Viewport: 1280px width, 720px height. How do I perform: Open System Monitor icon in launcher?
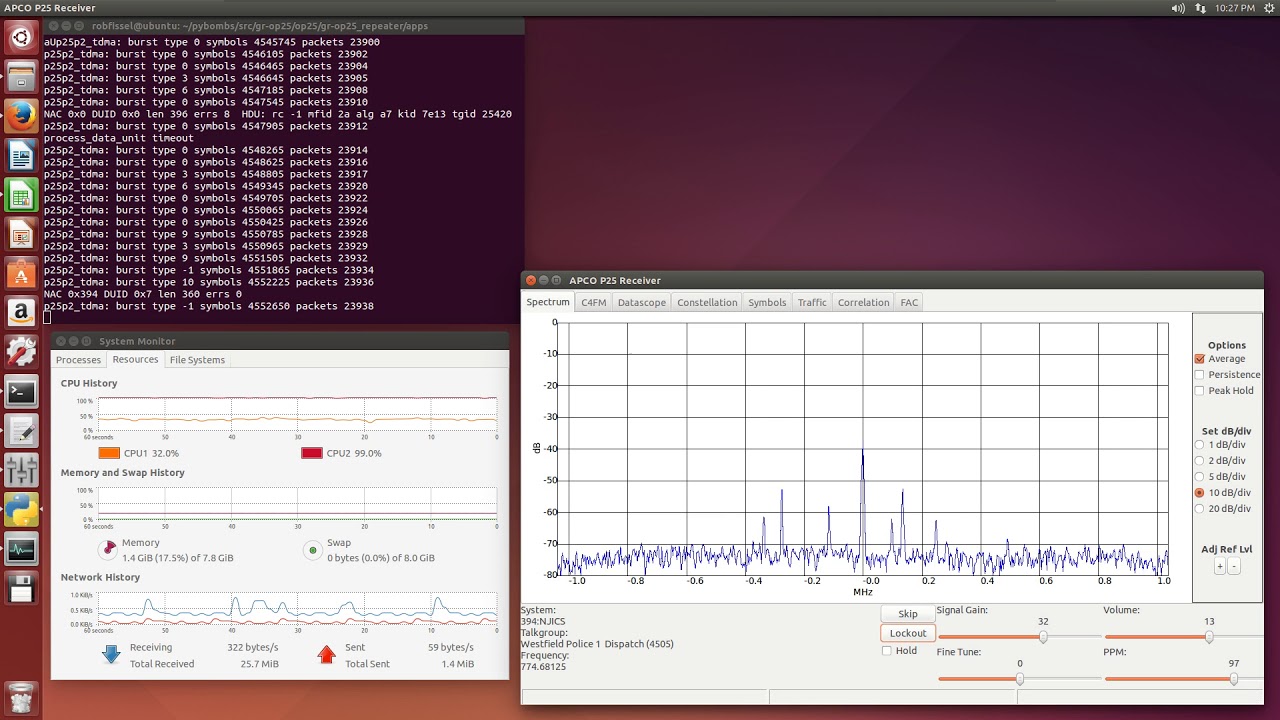pos(21,549)
